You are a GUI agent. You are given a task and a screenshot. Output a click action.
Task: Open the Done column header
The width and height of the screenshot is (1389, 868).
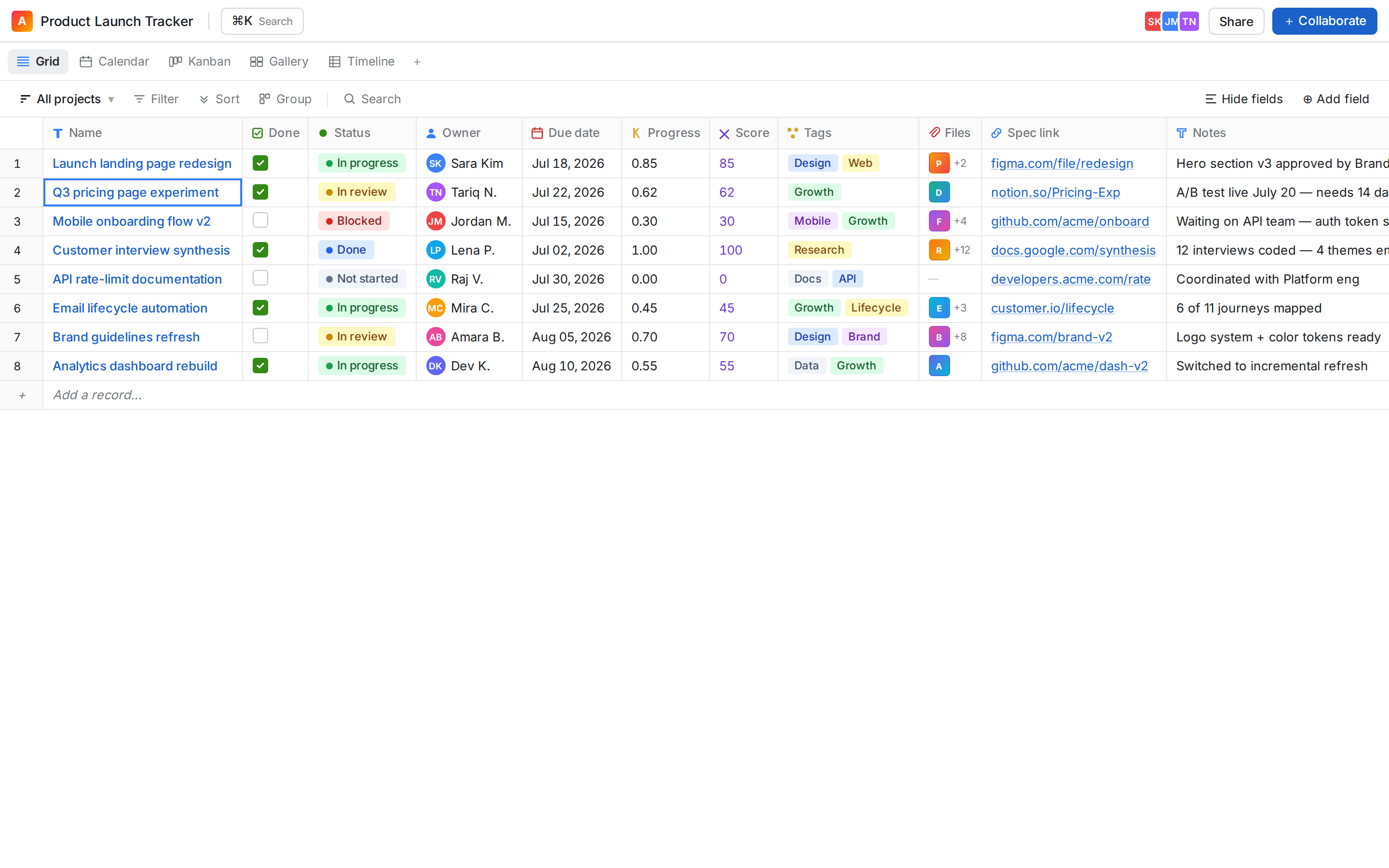(x=275, y=133)
